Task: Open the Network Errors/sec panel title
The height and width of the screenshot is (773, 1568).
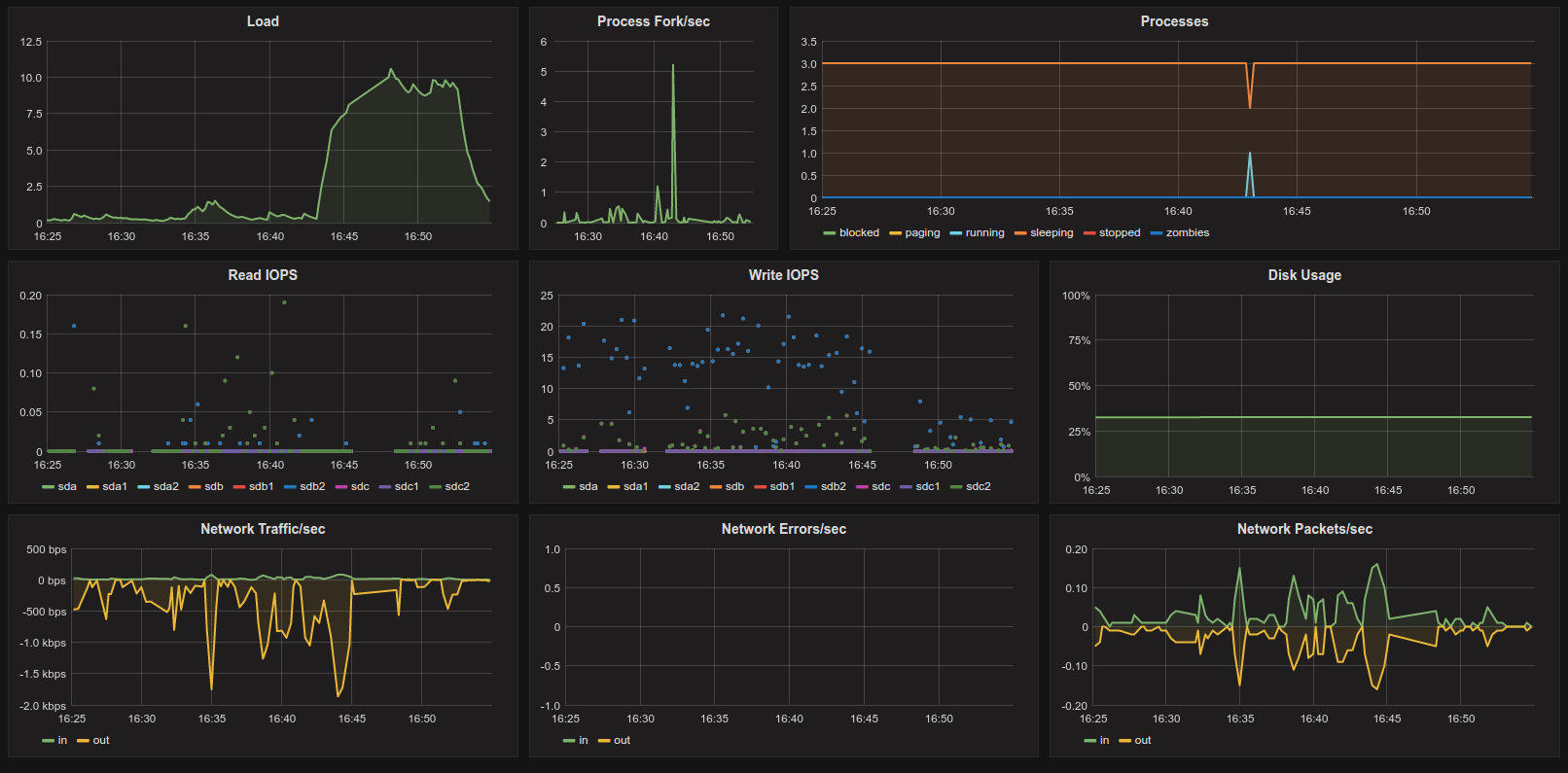Action: click(x=784, y=529)
